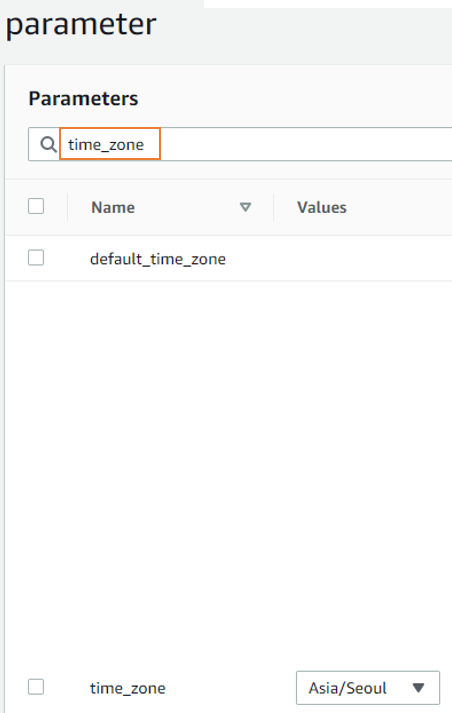Screen dimensions: 452x713
Task: Open the Asia/Seoul value dropdown
Action: [x=368, y=688]
